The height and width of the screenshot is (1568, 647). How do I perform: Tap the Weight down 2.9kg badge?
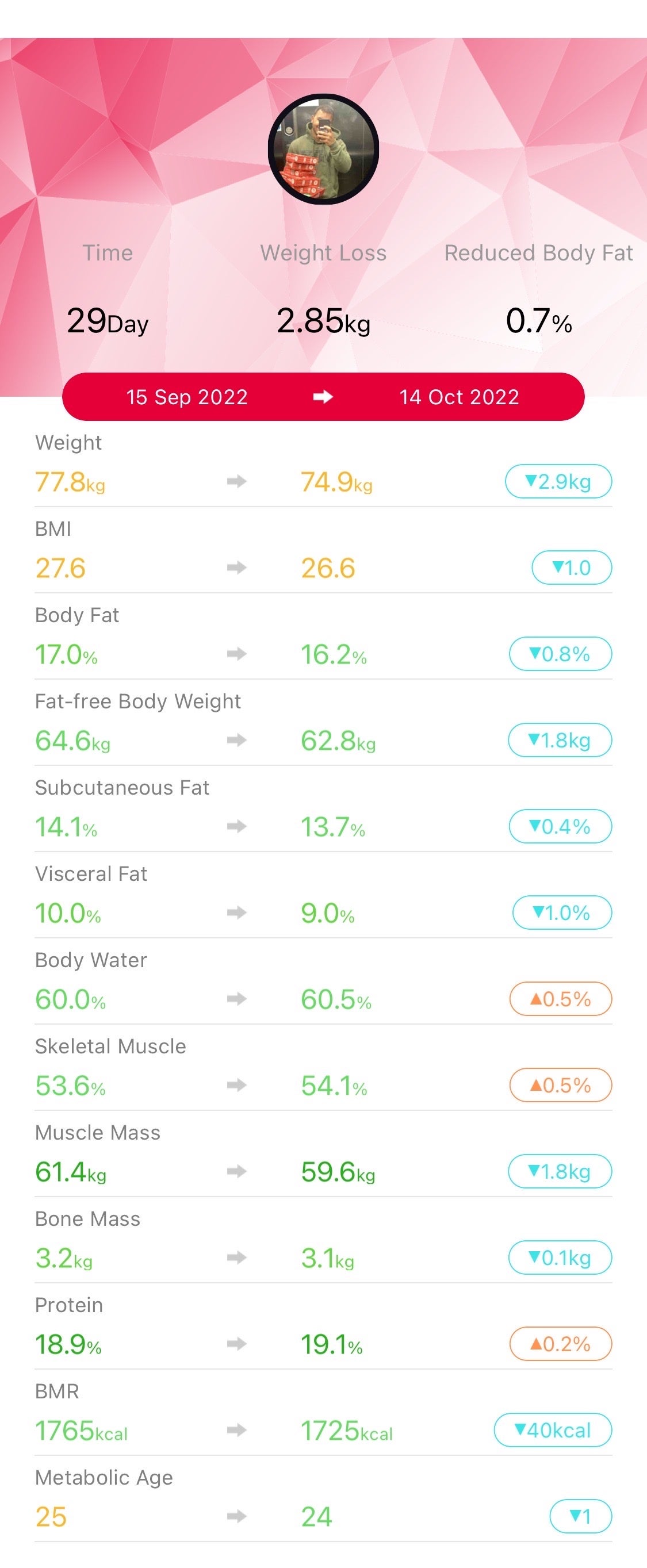pos(558,481)
